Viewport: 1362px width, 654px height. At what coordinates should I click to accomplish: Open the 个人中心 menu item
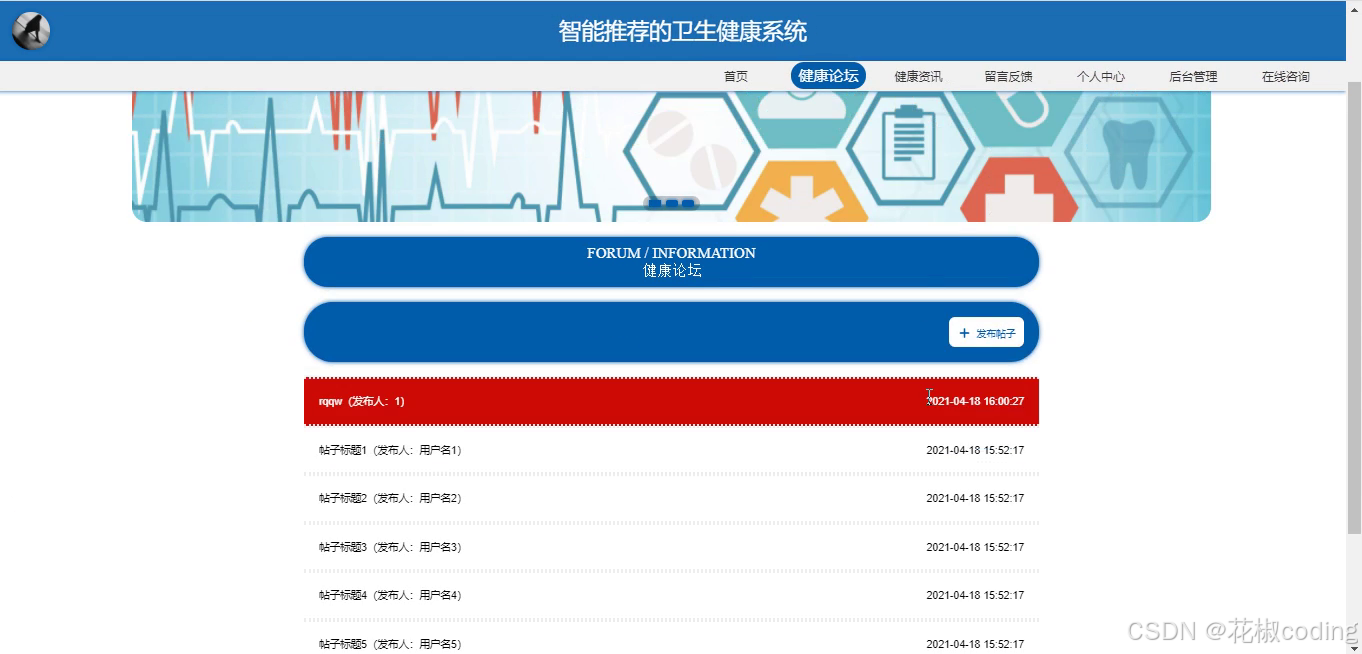click(x=1101, y=75)
